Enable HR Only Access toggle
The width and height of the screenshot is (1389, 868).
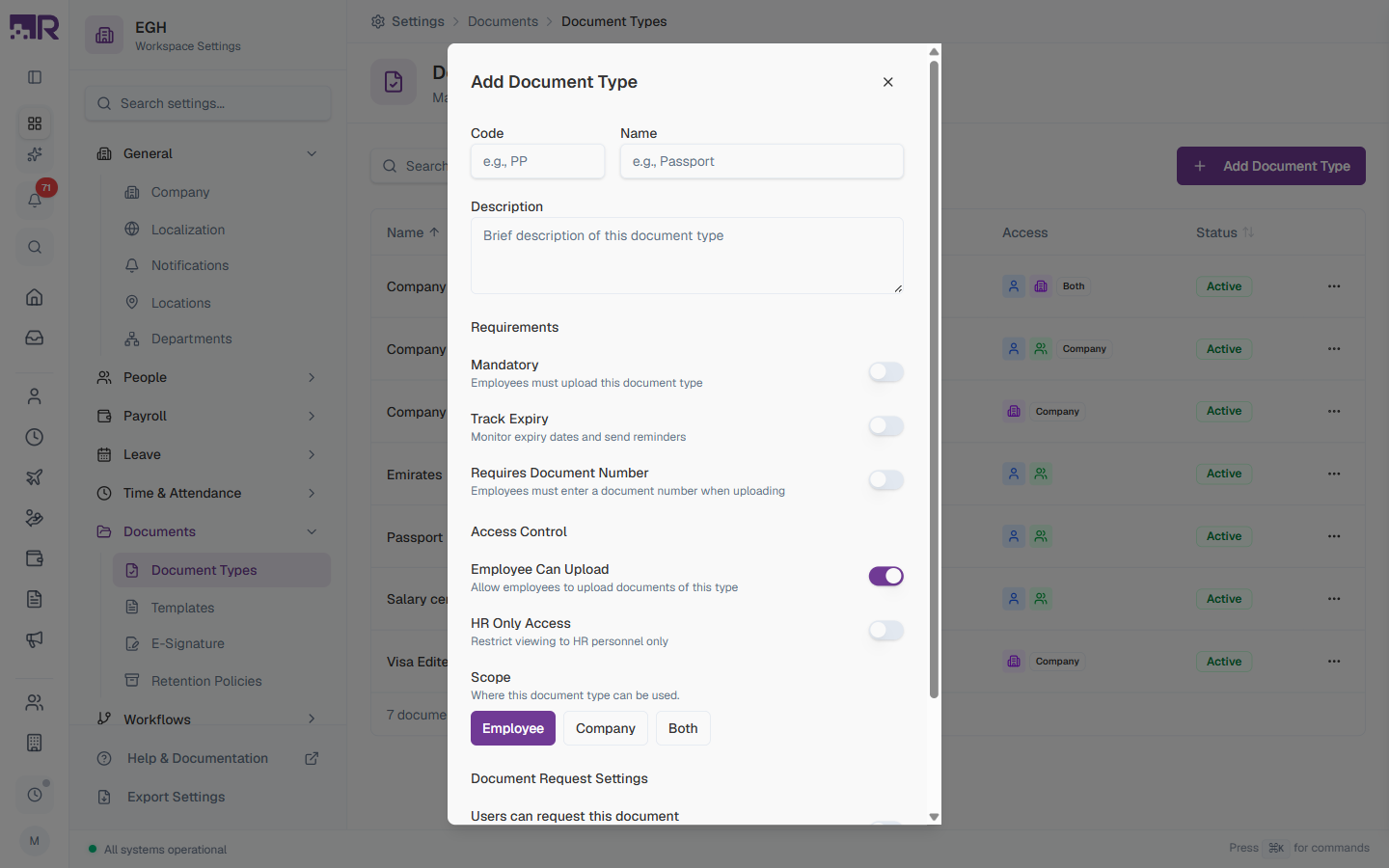[885, 631]
